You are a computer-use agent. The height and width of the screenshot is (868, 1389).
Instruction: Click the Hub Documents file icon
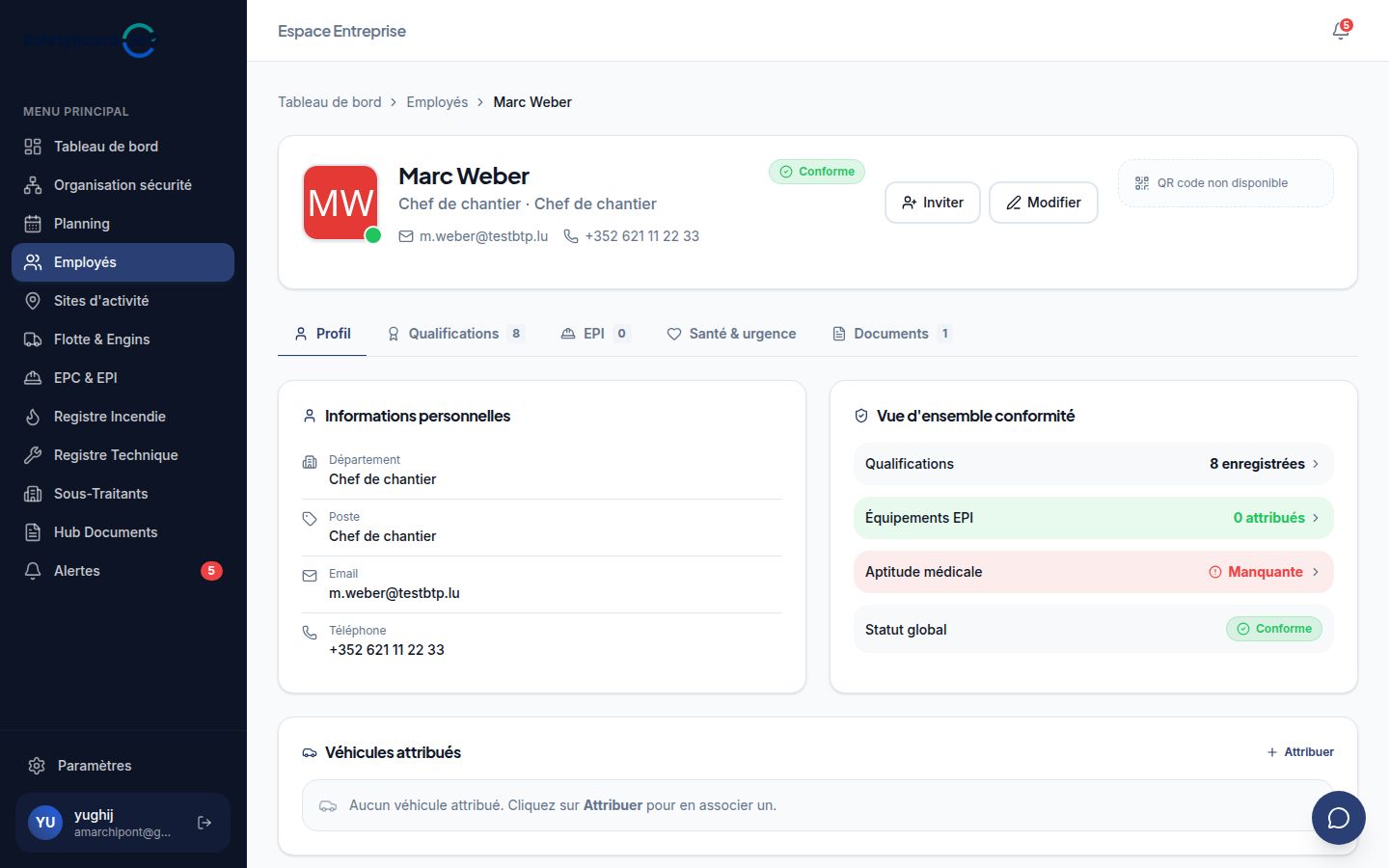[33, 532]
